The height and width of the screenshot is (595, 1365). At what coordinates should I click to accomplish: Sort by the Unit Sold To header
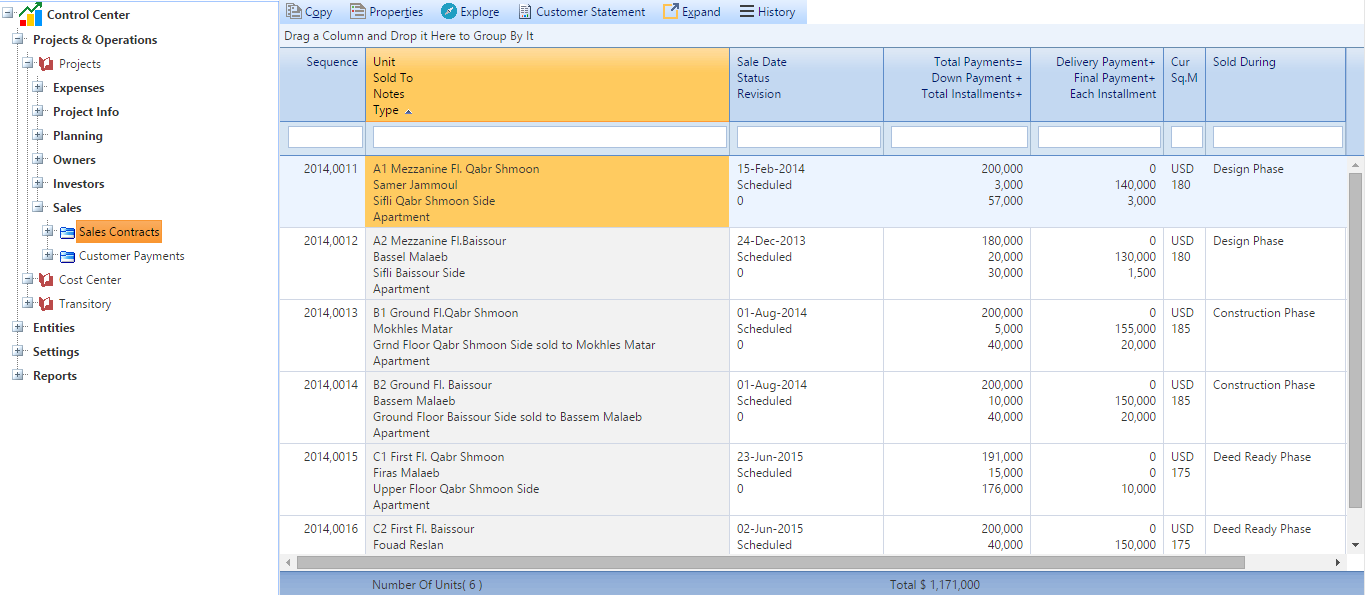coord(547,85)
